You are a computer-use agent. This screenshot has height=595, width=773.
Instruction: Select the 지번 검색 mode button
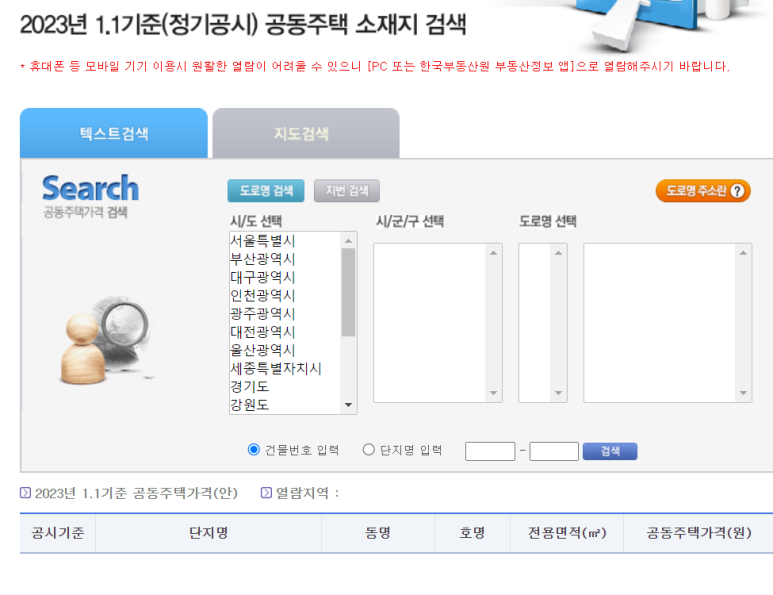(347, 191)
